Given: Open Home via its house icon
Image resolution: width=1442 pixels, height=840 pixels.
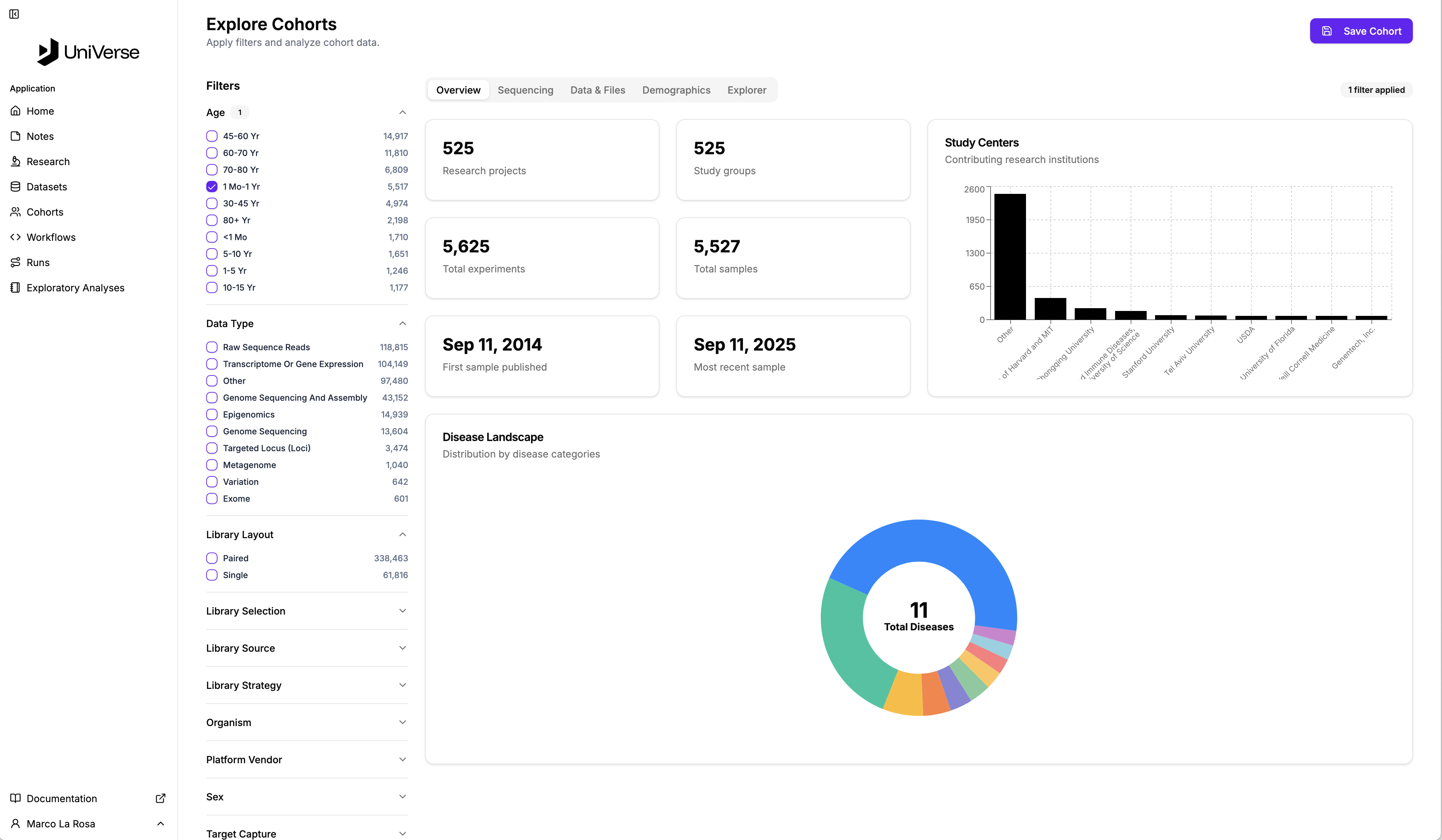Looking at the screenshot, I should tap(15, 111).
